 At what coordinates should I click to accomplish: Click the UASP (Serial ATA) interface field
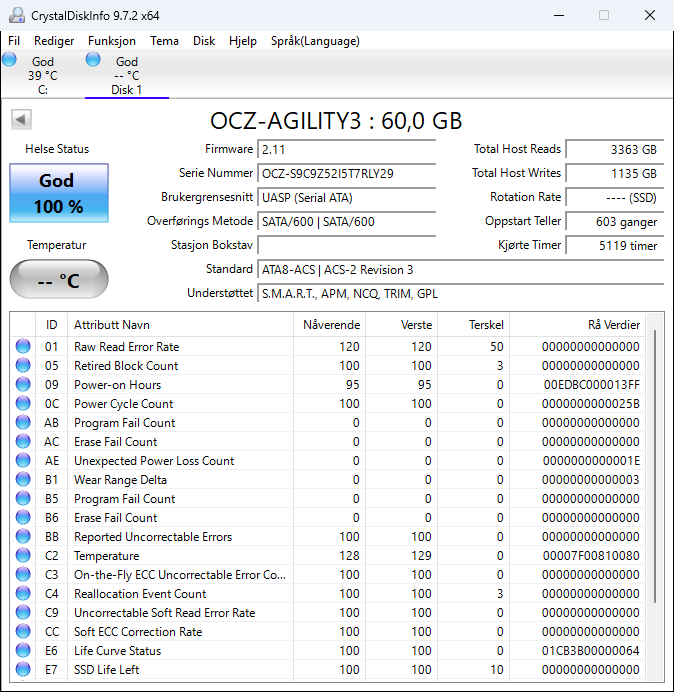(346, 197)
